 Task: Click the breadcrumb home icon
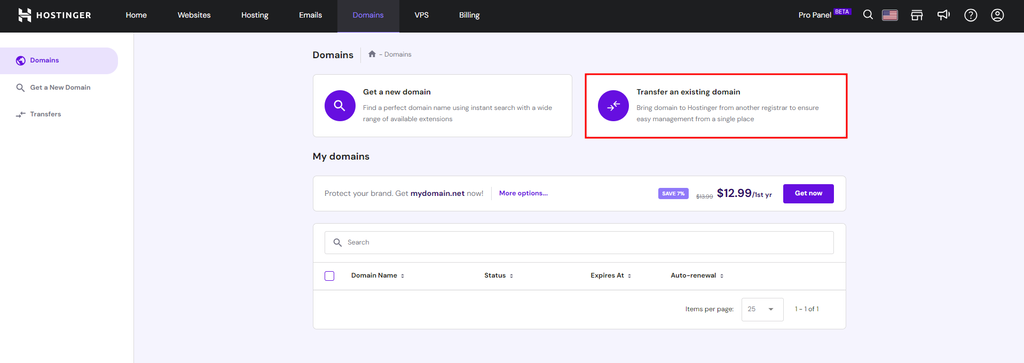pos(372,54)
